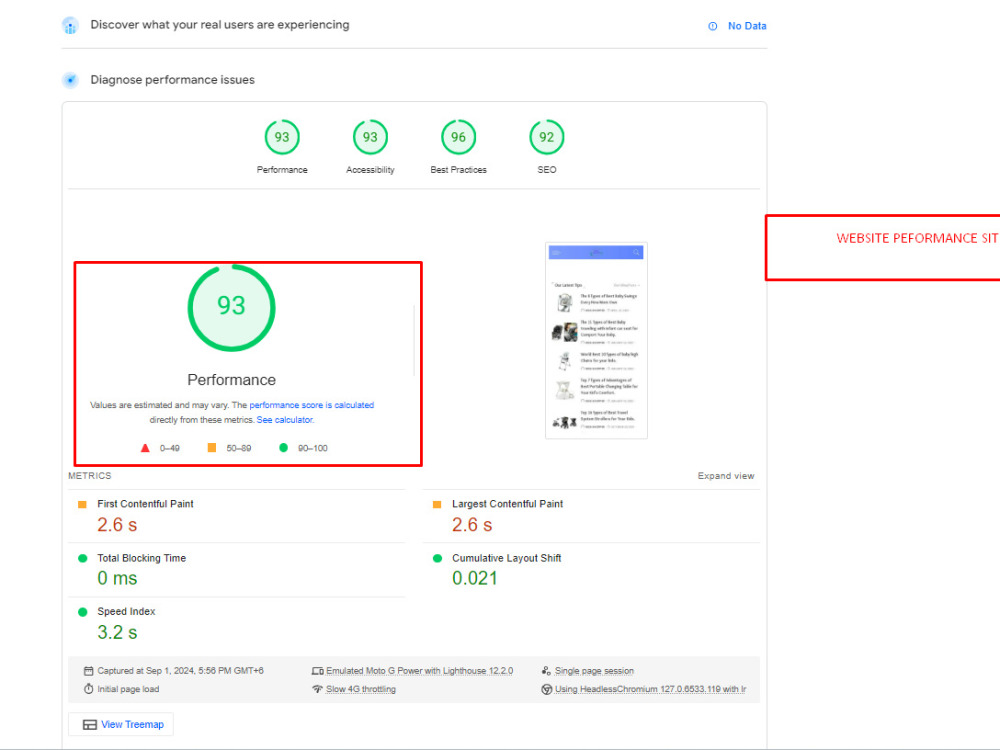Screen dimensions: 1000x750
Task: Click the 0.021 Cumulative Layout Shift value
Action: click(474, 578)
